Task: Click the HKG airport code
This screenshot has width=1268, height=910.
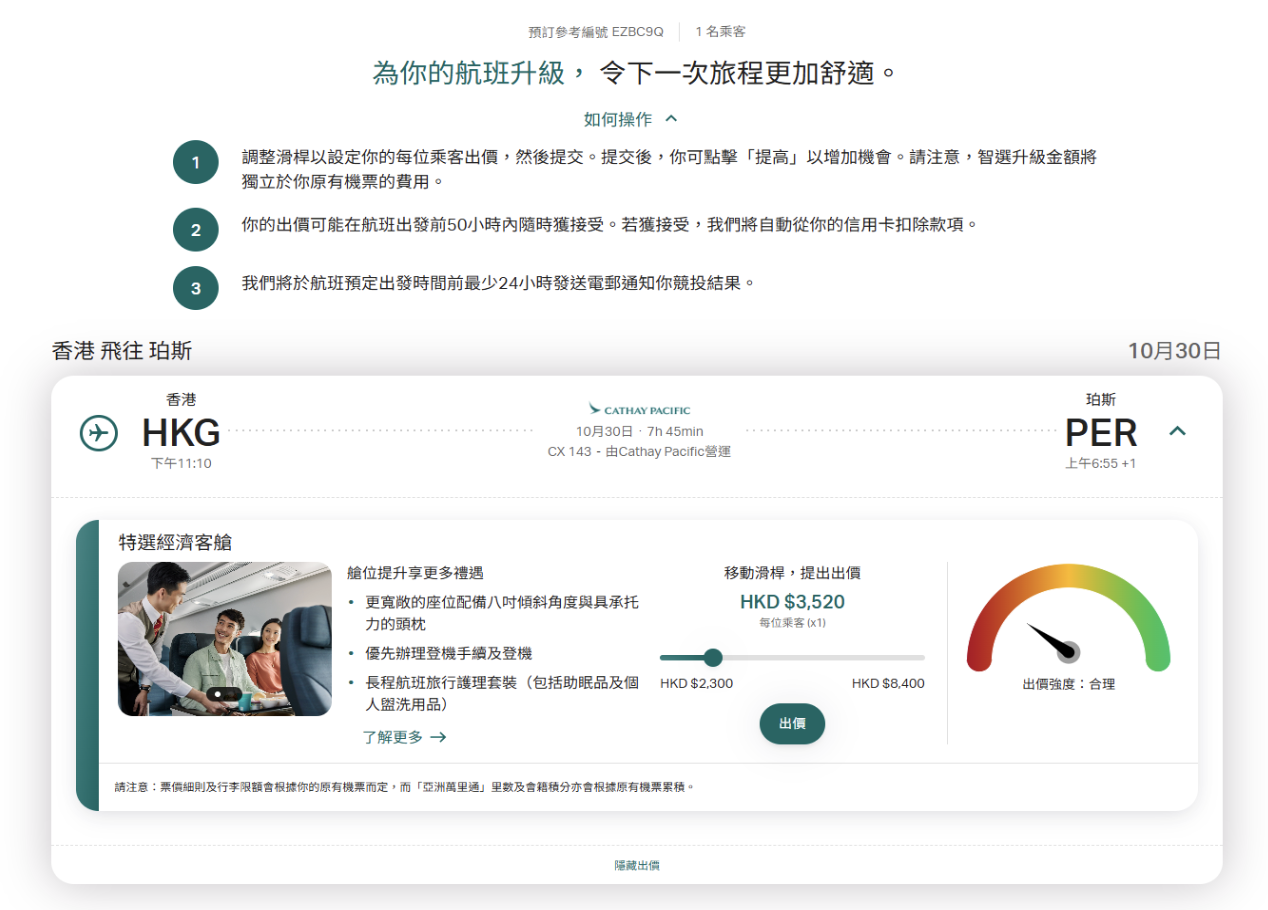Action: pos(181,433)
